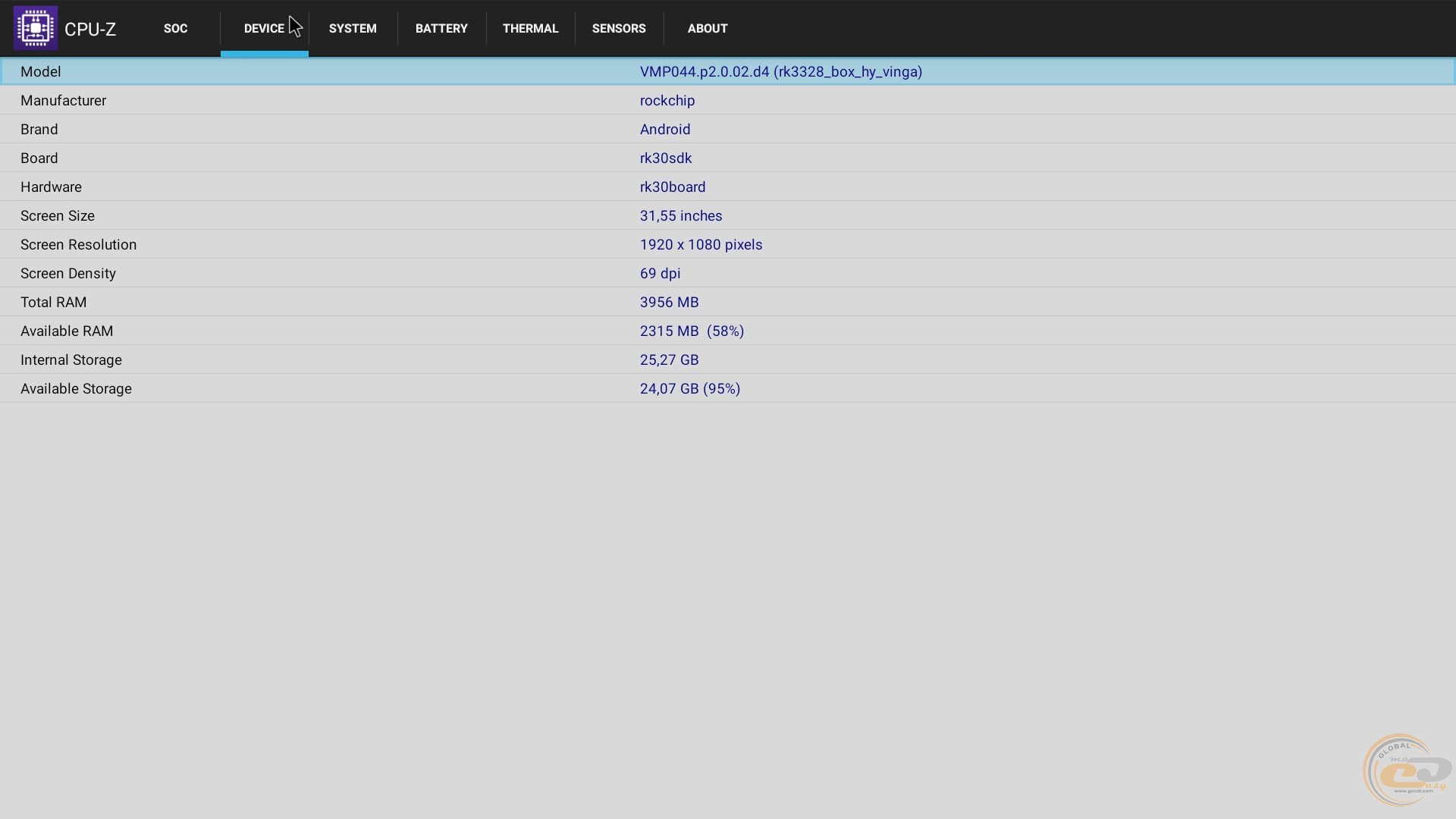Click the Available RAM row
Screen dimensions: 1456x819
coord(728,331)
